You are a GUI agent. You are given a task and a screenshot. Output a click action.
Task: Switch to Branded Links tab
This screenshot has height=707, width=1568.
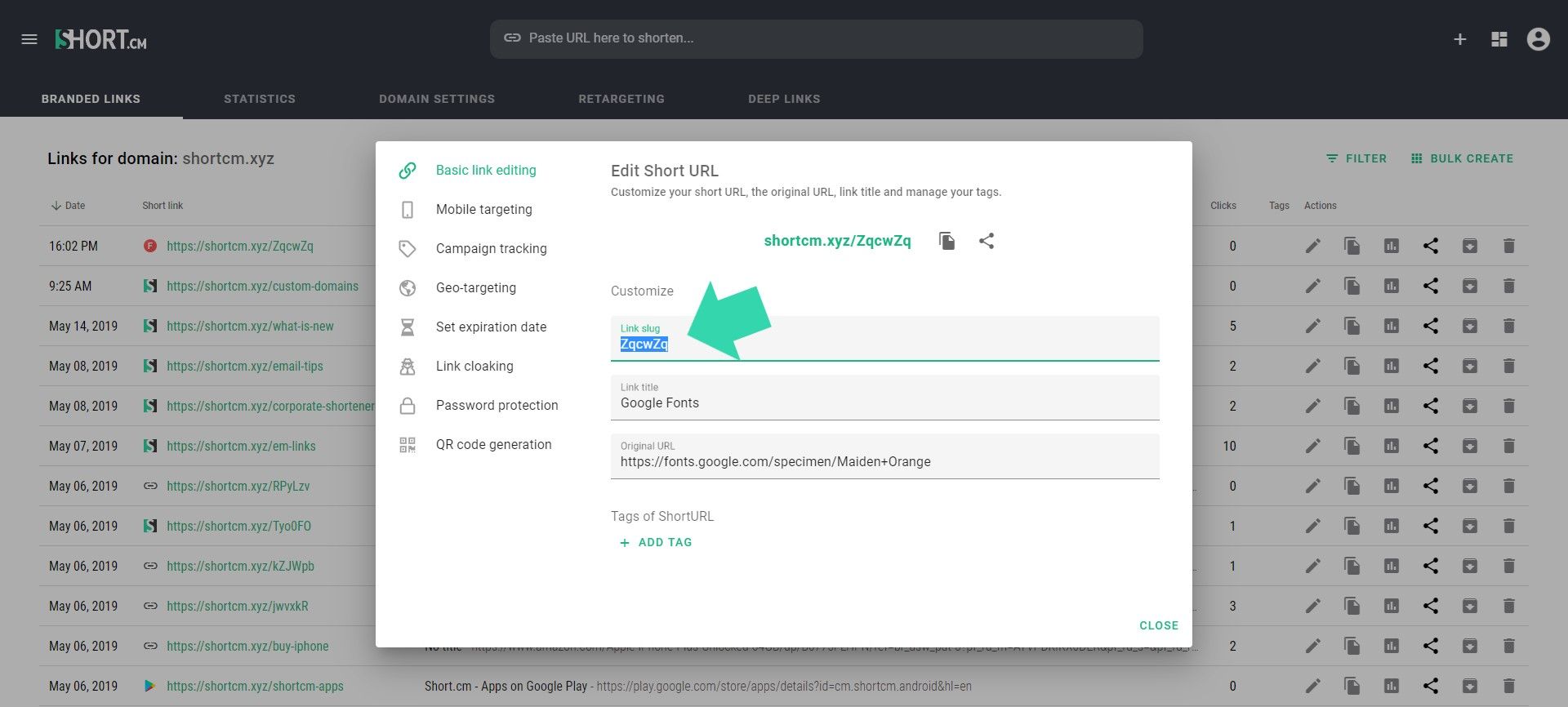coord(91,99)
